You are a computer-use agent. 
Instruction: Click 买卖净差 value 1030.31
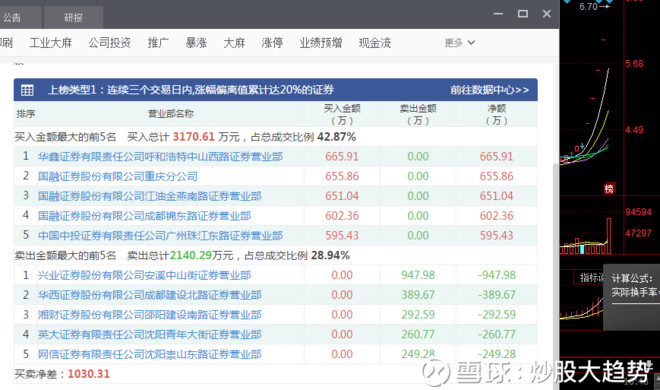[x=88, y=374]
